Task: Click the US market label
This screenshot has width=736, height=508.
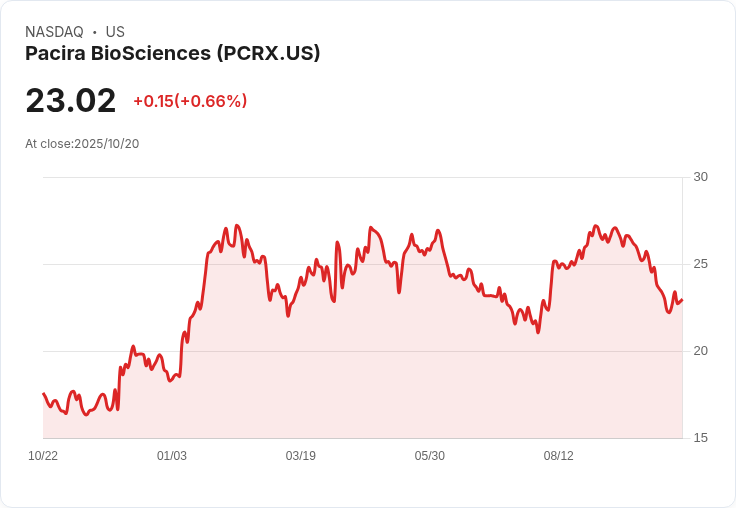Action: coord(115,32)
